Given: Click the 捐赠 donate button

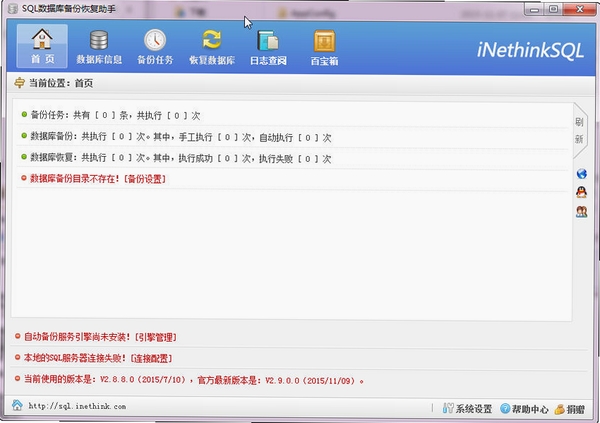Looking at the screenshot, I should [x=569, y=409].
